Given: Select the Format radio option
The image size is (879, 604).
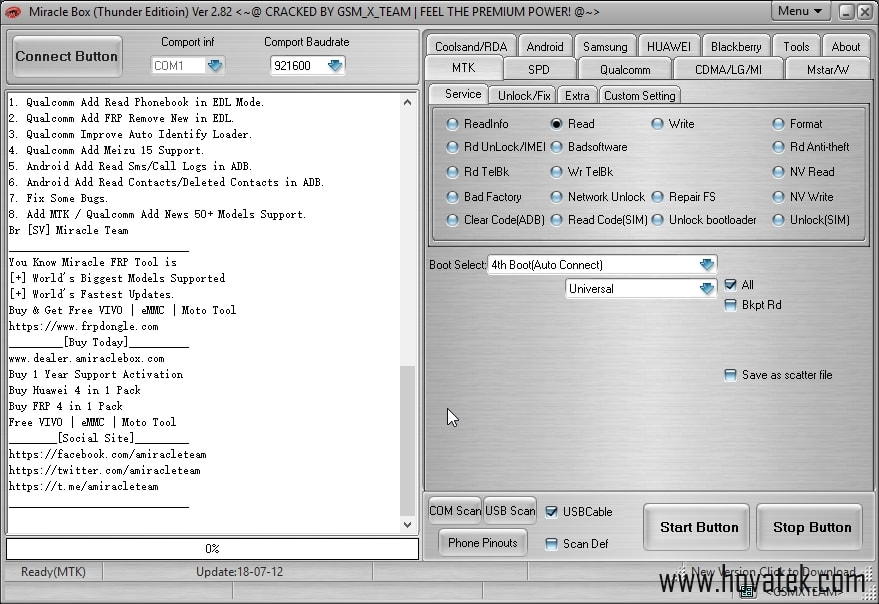Looking at the screenshot, I should 797,124.
